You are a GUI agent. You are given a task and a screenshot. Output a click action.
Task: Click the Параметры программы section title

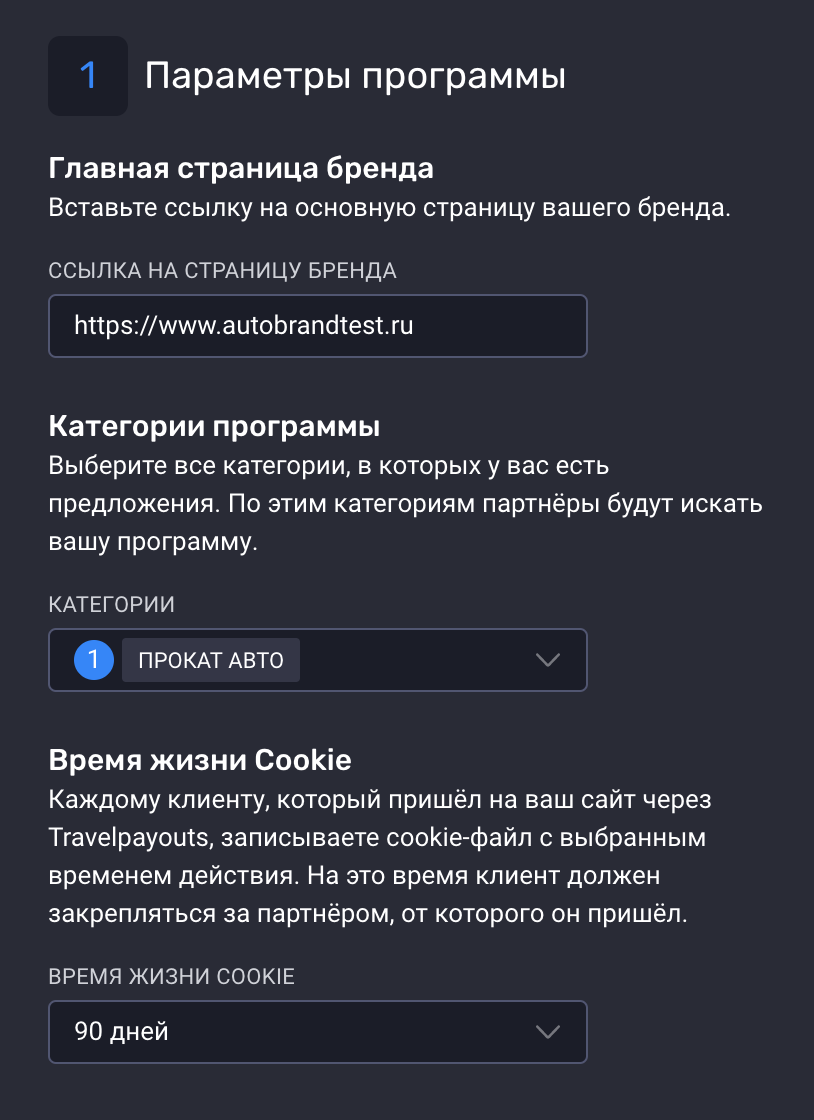tap(355, 76)
